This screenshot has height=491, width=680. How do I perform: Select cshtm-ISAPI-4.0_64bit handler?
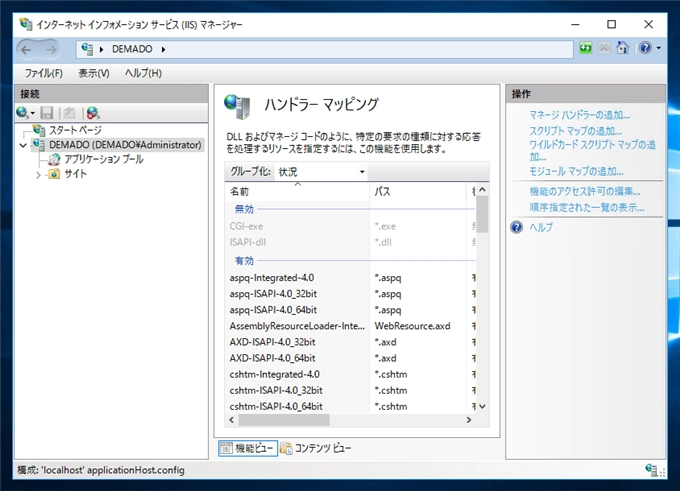350,406
